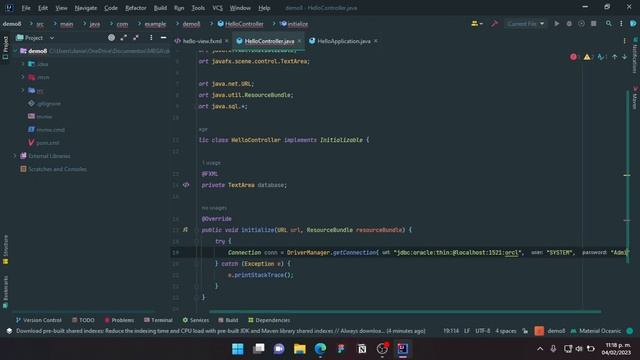Viewport: 640px width, 360px height.
Task: Open the Build menu
Action: [x=160, y=8]
